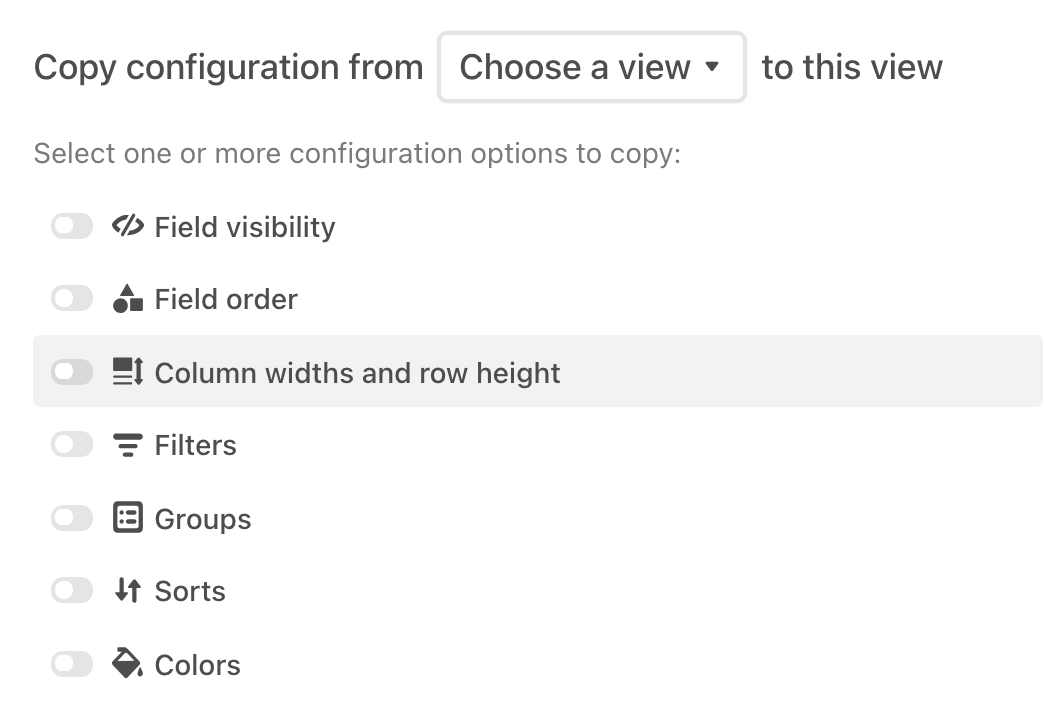Open the Choose a view dropdown

pos(591,67)
